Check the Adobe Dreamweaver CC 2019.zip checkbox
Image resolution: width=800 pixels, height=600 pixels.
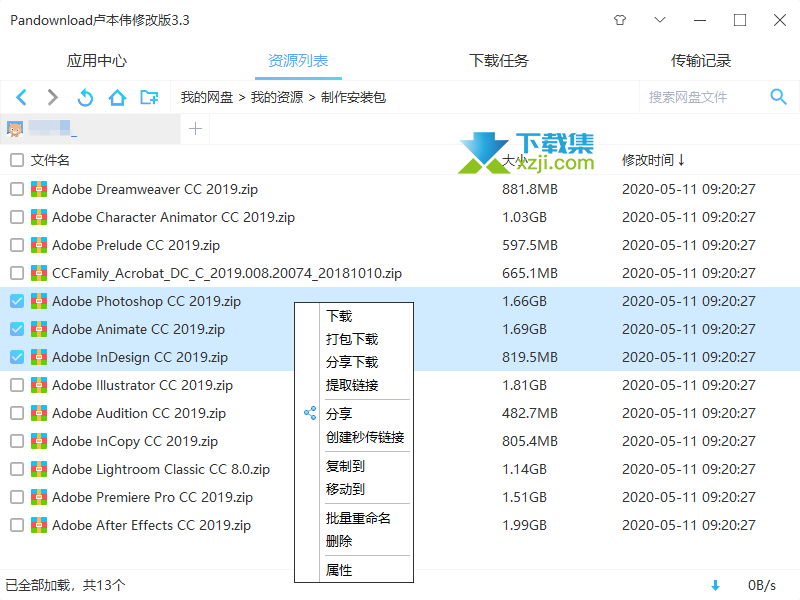(x=17, y=189)
